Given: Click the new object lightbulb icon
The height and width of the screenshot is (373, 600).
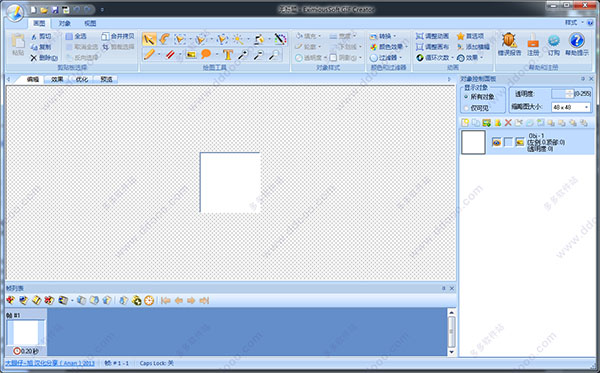Looking at the screenshot, I should [465, 122].
